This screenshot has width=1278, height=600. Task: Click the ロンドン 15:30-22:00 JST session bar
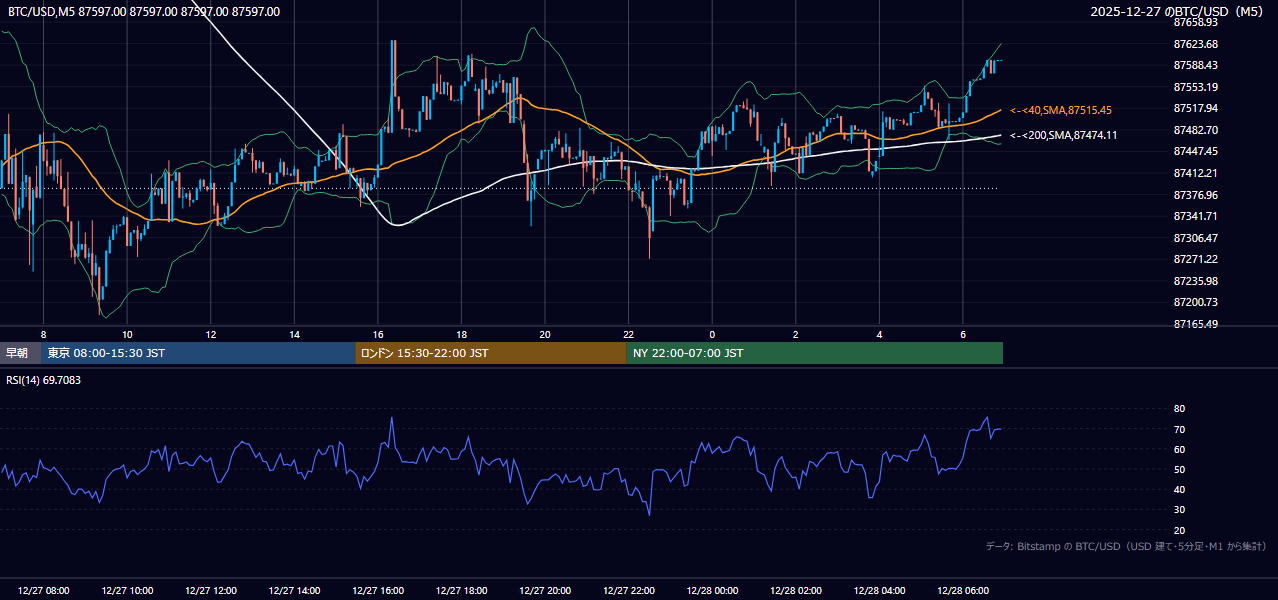491,353
